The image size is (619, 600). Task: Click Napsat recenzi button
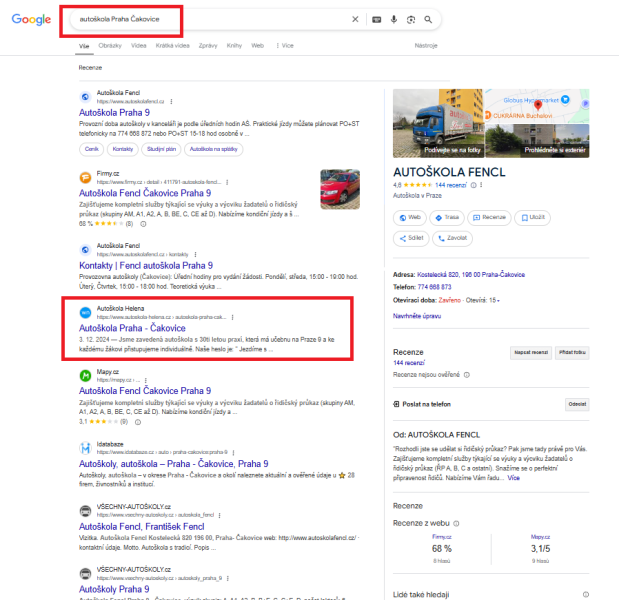pyautogui.click(x=531, y=352)
